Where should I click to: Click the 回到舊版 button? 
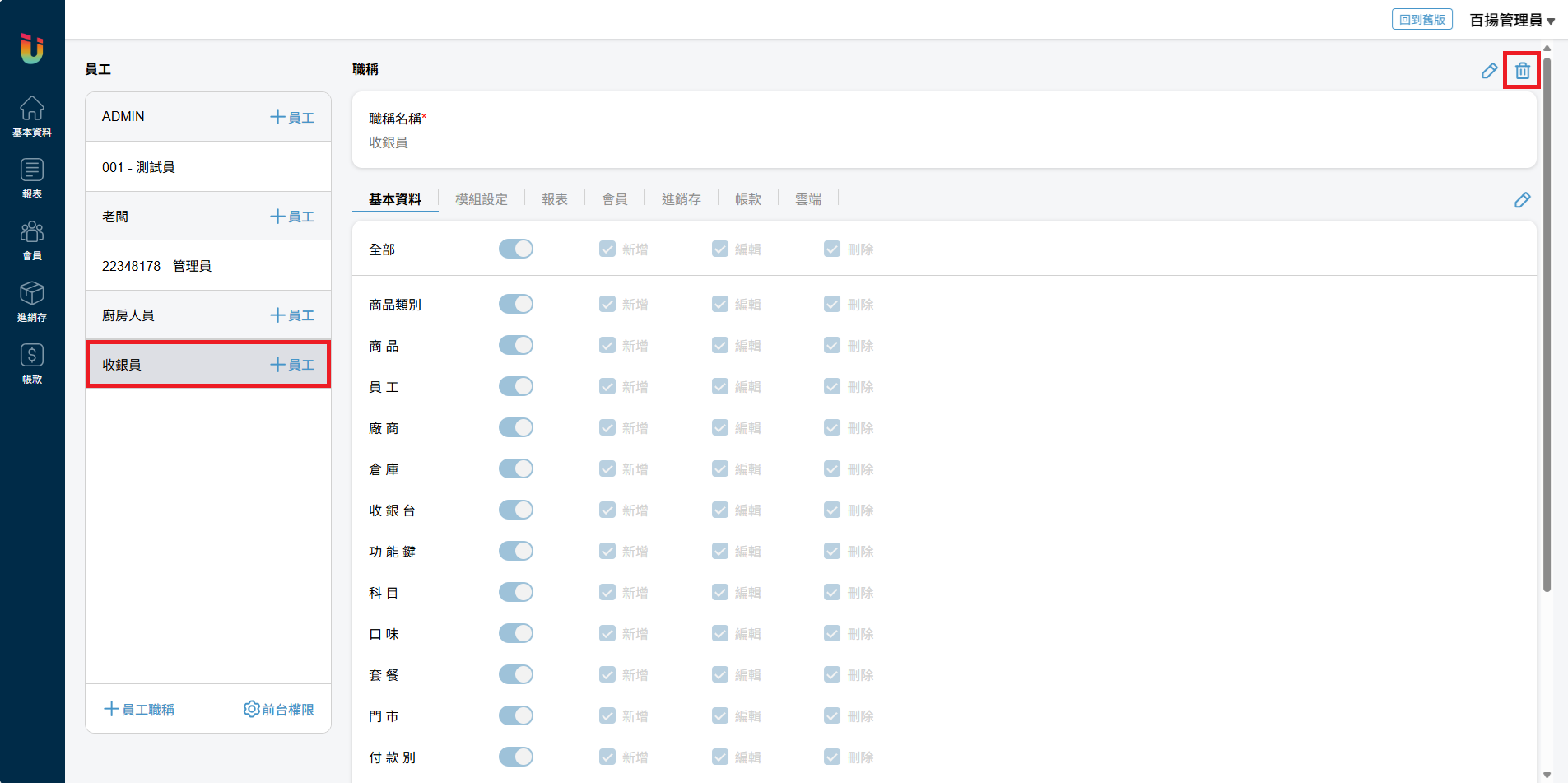1421,20
